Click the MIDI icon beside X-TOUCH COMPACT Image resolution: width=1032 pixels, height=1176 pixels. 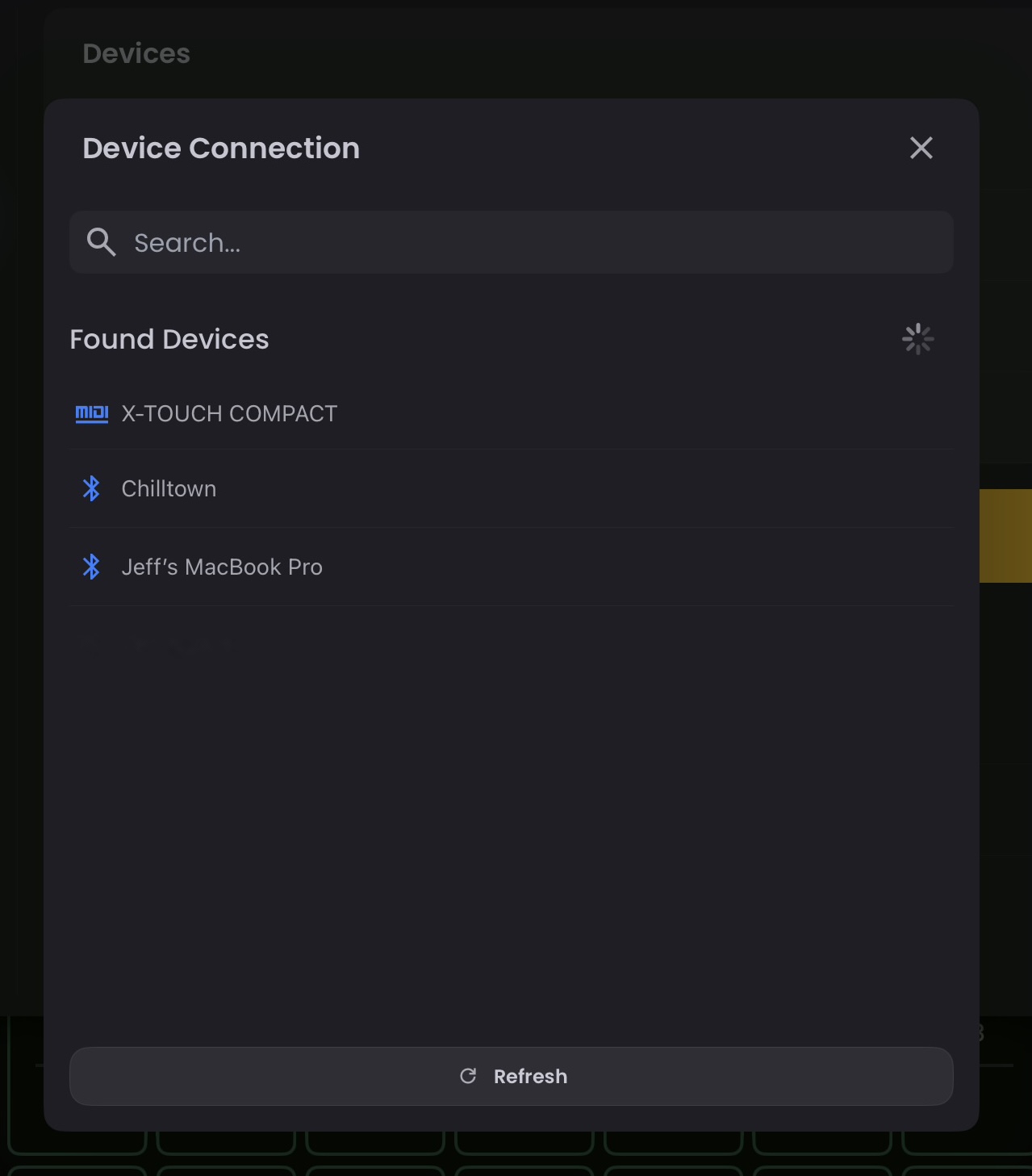click(92, 413)
